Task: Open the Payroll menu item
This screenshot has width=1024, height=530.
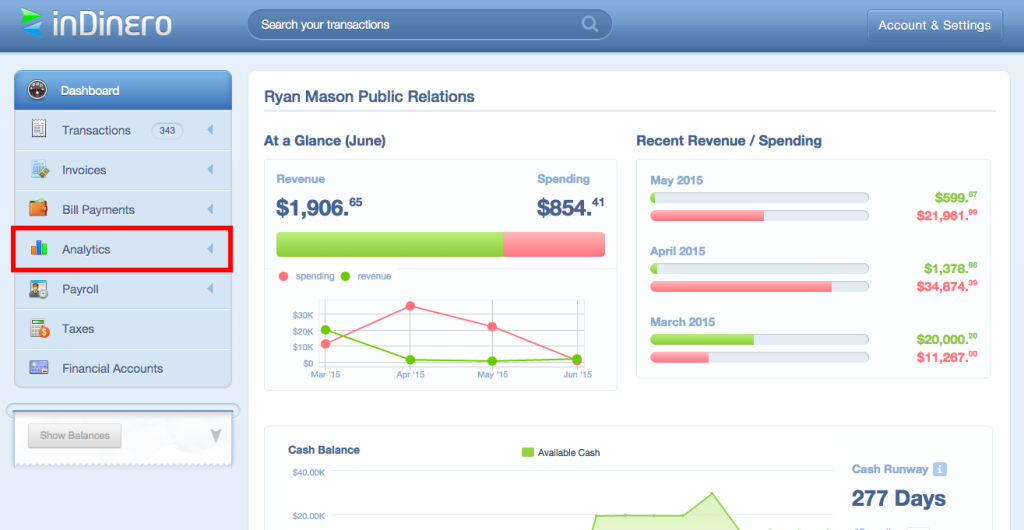Action: (123, 289)
